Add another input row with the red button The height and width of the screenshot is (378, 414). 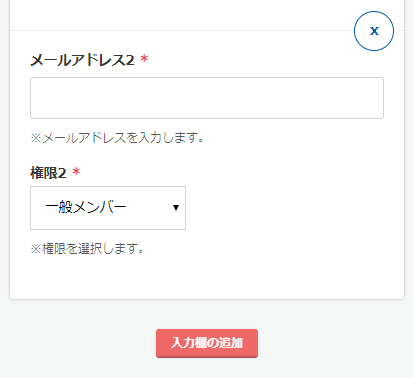(x=207, y=343)
